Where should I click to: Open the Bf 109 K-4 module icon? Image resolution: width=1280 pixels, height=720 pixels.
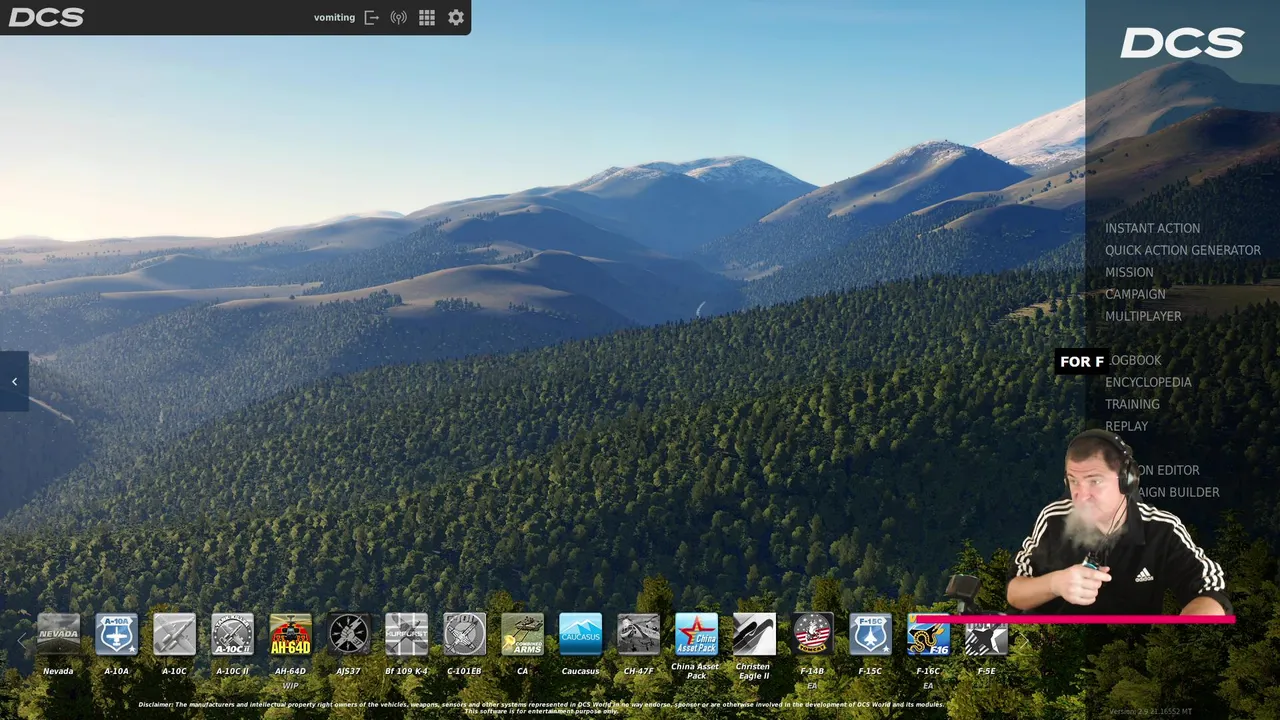[x=406, y=634]
